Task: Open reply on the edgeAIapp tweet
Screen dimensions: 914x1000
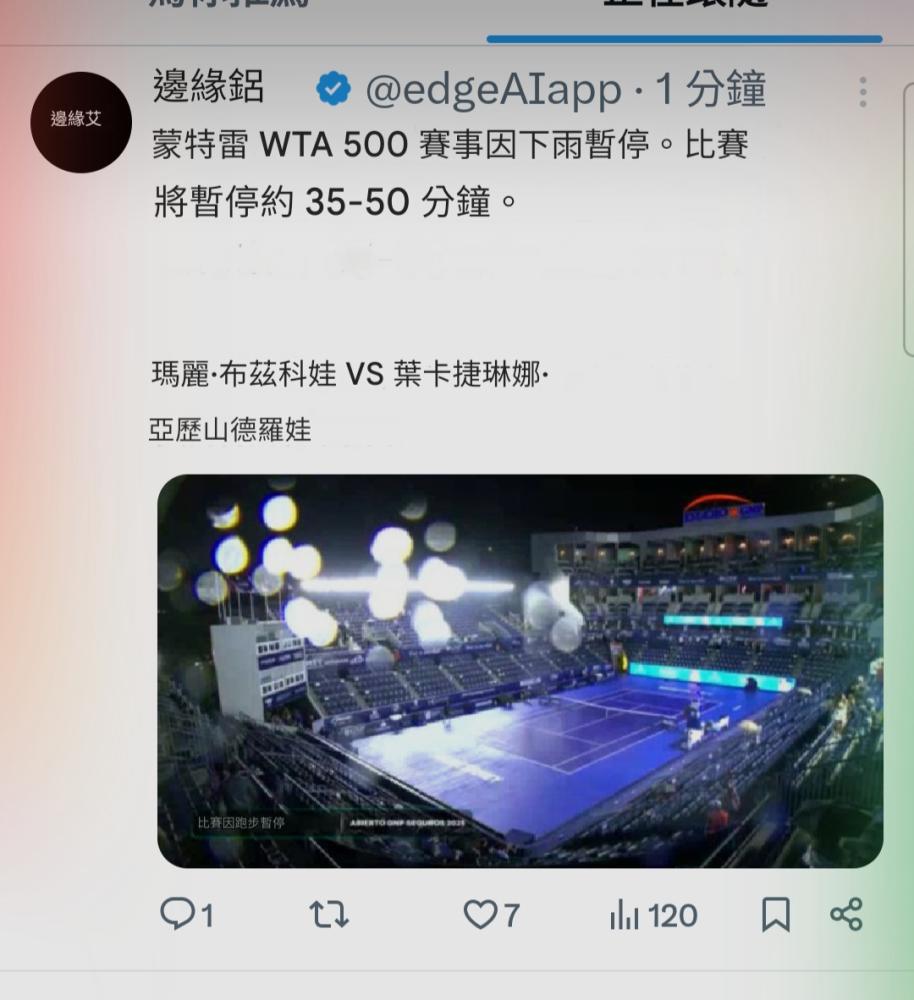Action: click(x=177, y=913)
